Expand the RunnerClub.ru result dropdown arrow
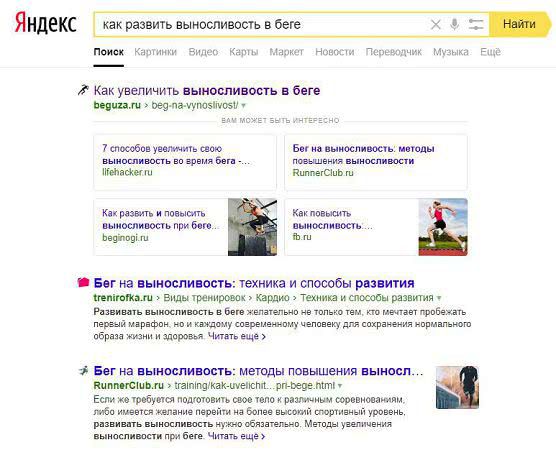The width and height of the screenshot is (556, 450). click(340, 385)
